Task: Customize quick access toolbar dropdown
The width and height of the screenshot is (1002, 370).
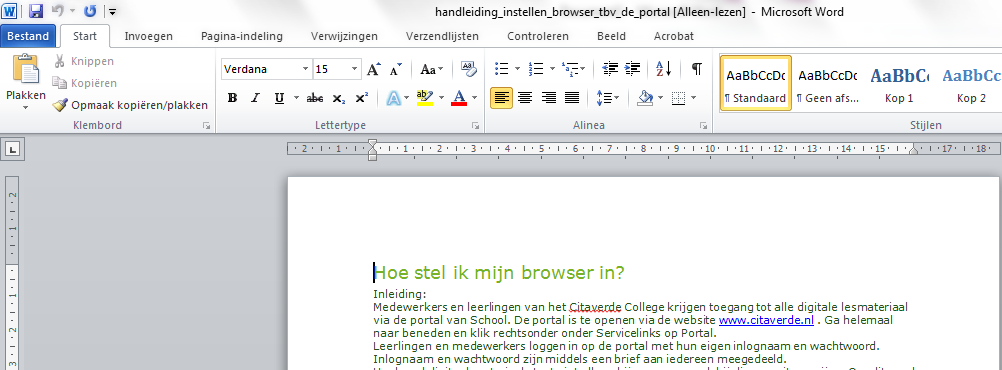Action: pos(112,11)
